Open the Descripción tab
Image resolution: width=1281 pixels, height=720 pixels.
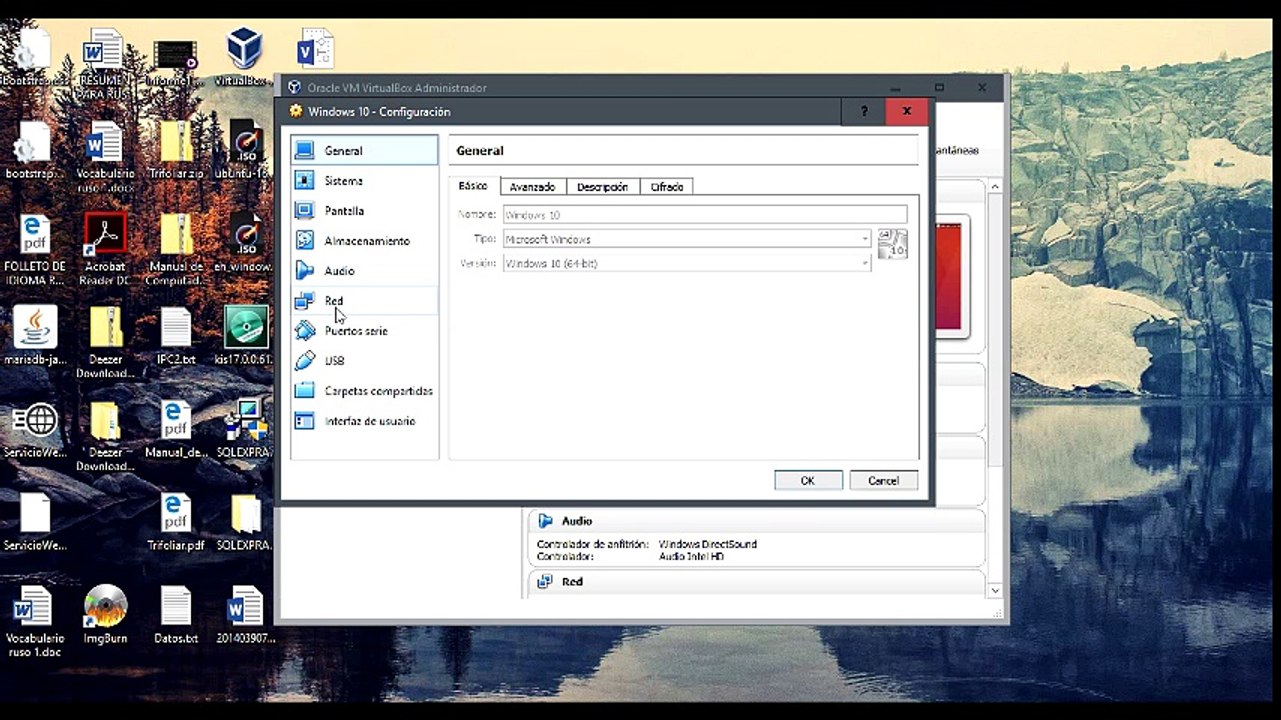[602, 187]
